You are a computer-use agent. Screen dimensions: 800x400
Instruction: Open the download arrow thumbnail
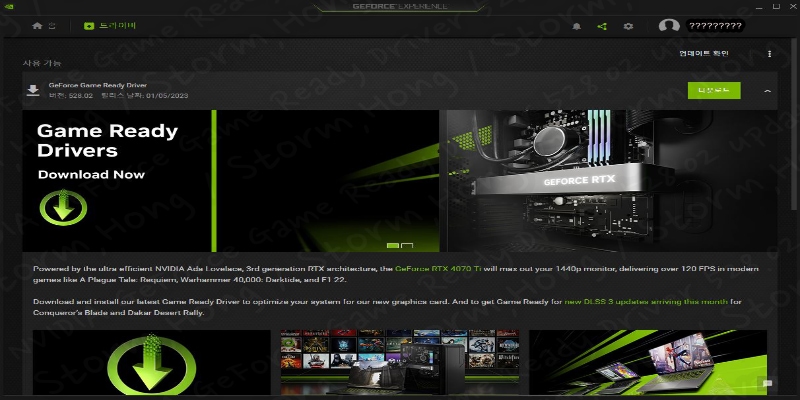click(152, 362)
